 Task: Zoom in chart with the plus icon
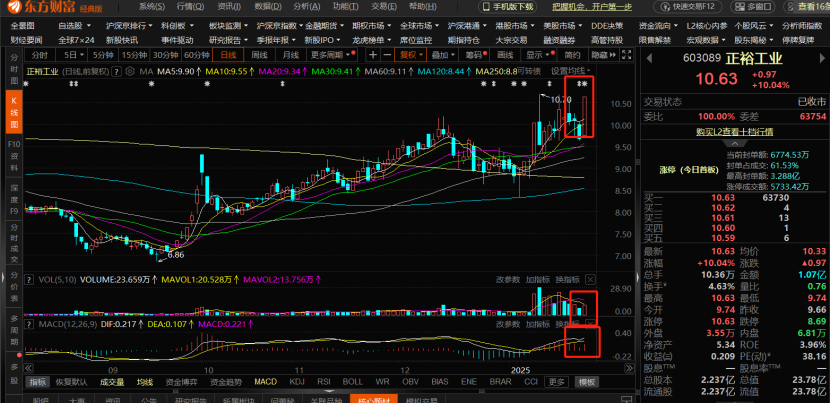pyautogui.click(x=373, y=55)
